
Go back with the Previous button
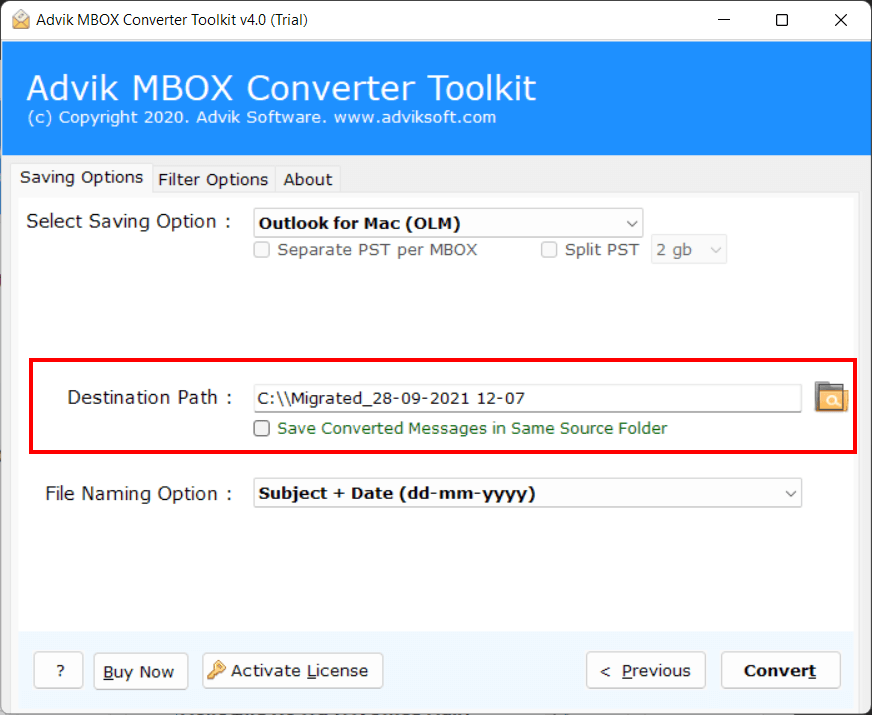[x=646, y=671]
